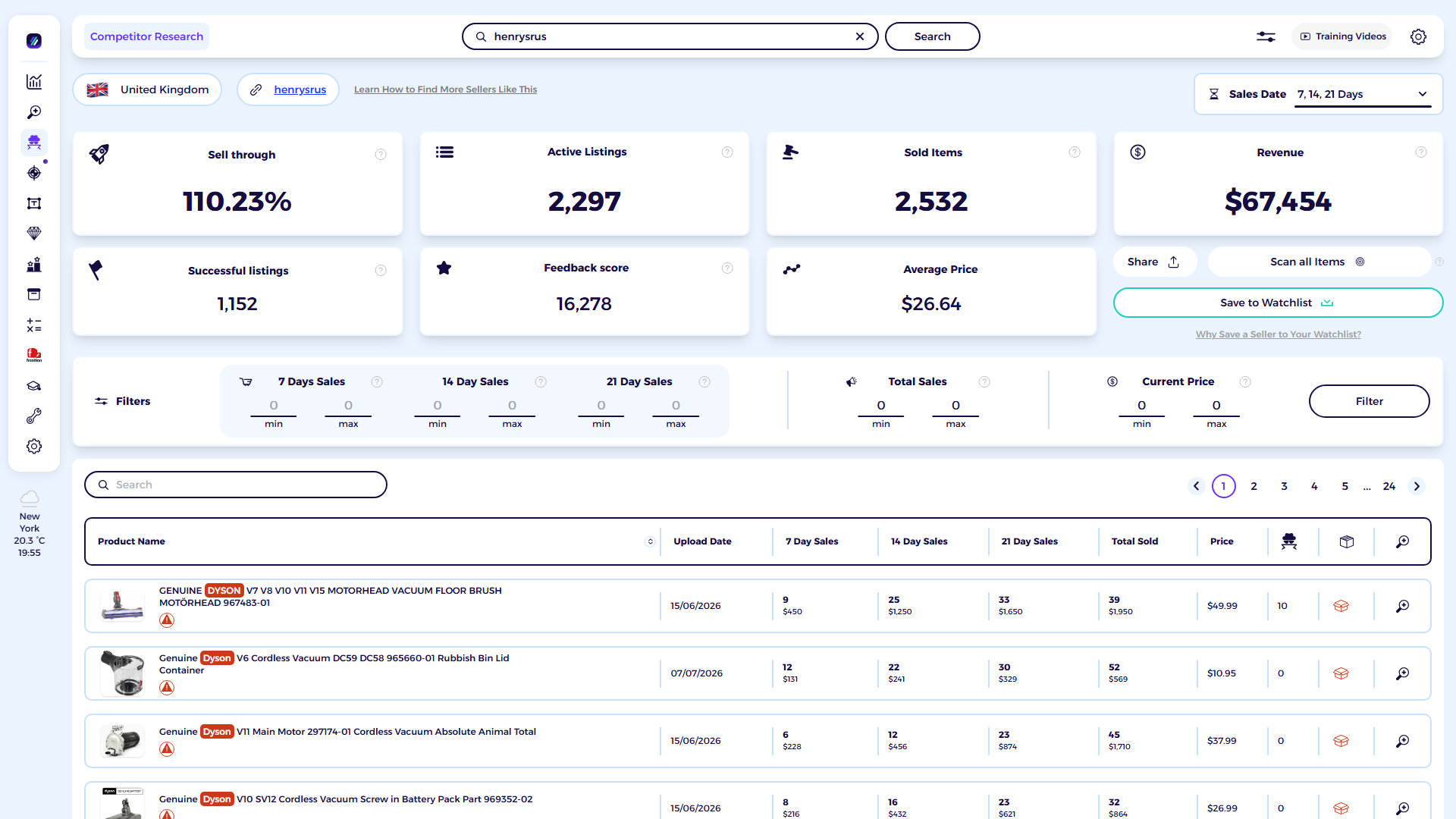Click Scan all Items button
1456x819 pixels.
1318,262
